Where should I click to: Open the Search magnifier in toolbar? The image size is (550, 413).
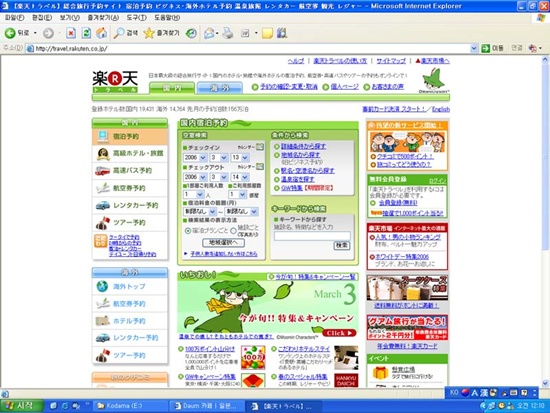tap(126, 33)
